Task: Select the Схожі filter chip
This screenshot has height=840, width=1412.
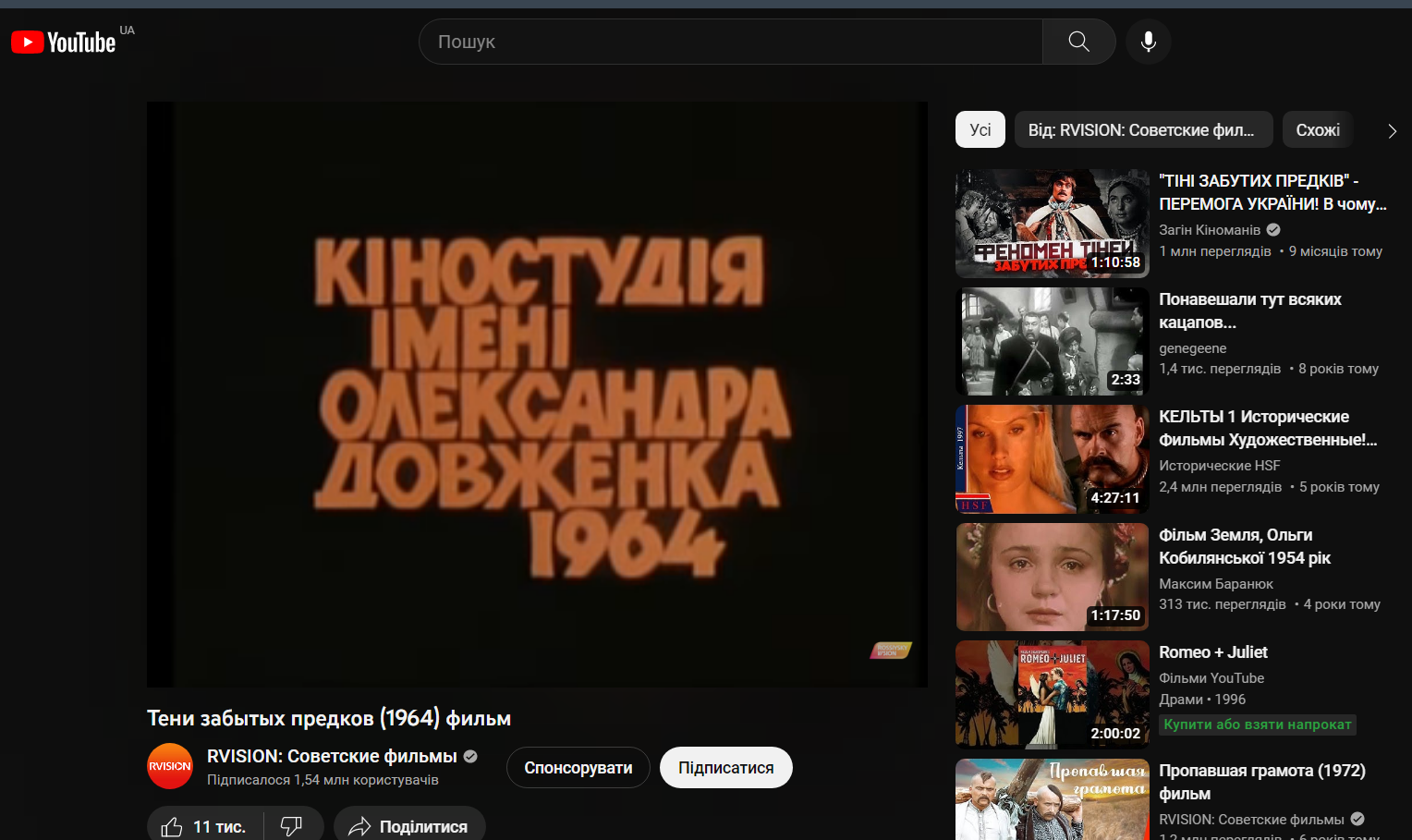Action: [1318, 130]
